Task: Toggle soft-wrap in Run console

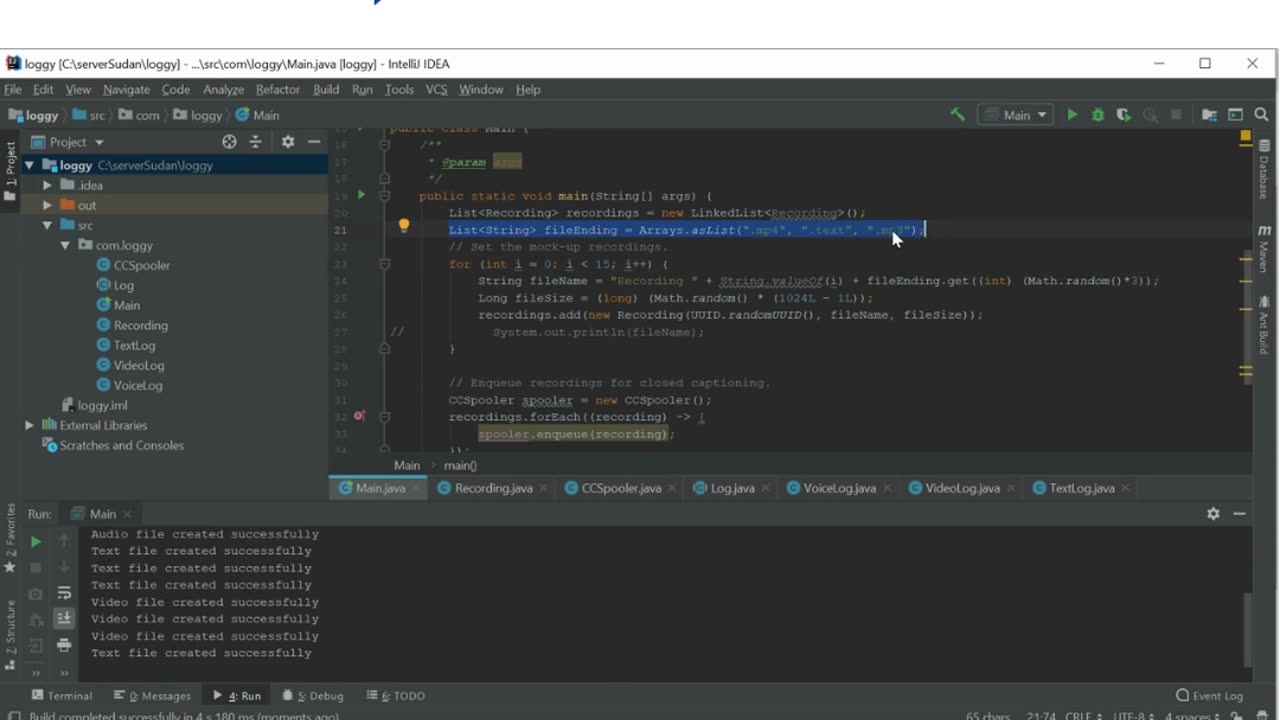Action: click(x=64, y=593)
